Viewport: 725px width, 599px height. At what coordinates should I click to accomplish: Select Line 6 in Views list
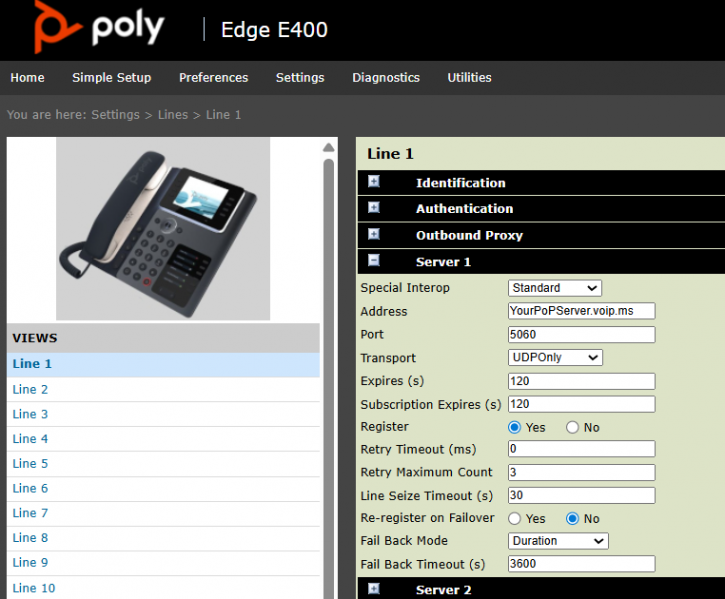[163, 489]
